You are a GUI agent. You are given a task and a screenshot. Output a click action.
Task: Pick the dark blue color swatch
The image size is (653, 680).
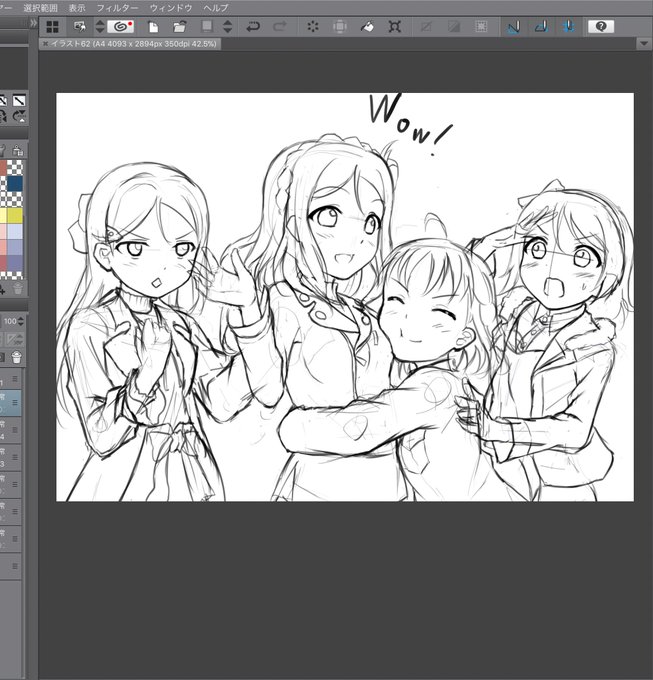15,184
